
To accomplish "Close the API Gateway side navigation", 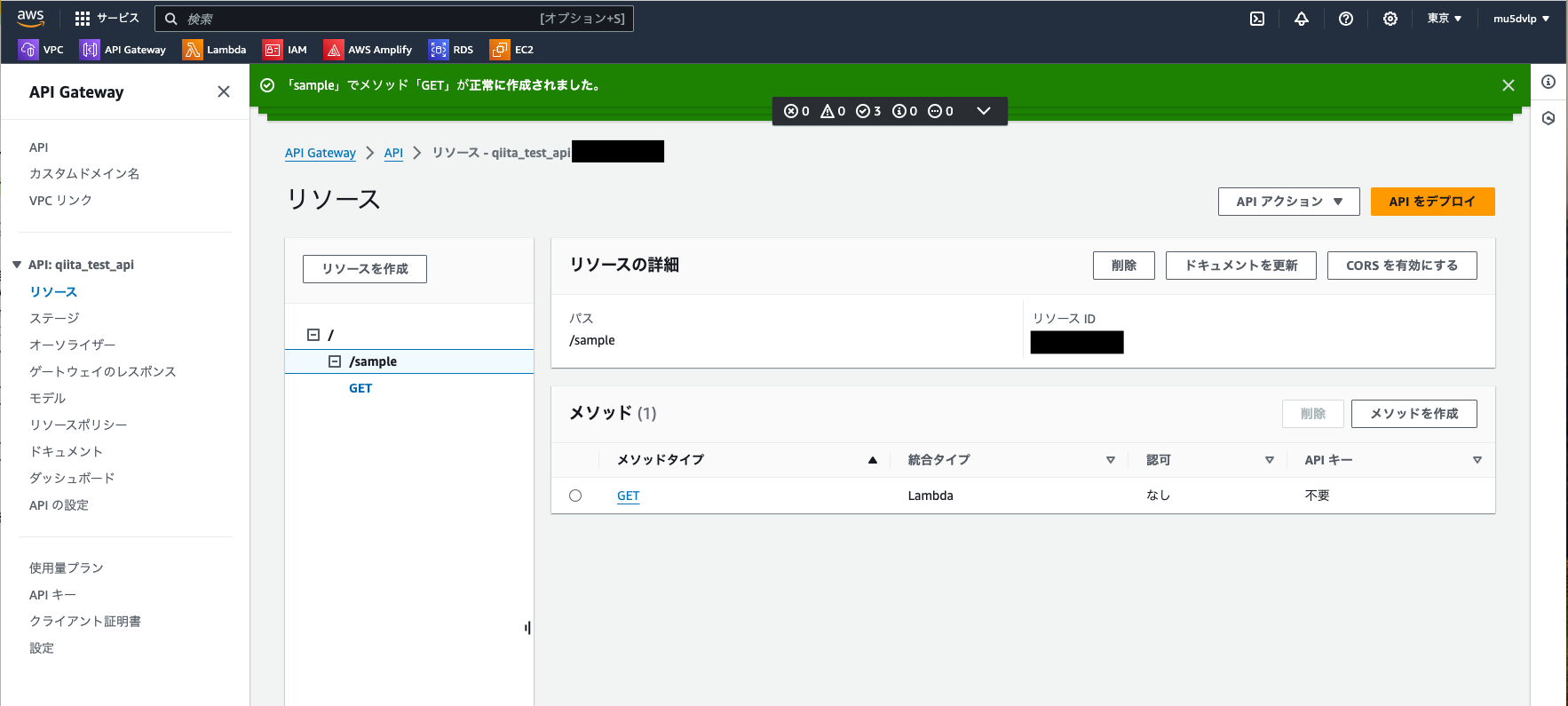I will [224, 91].
